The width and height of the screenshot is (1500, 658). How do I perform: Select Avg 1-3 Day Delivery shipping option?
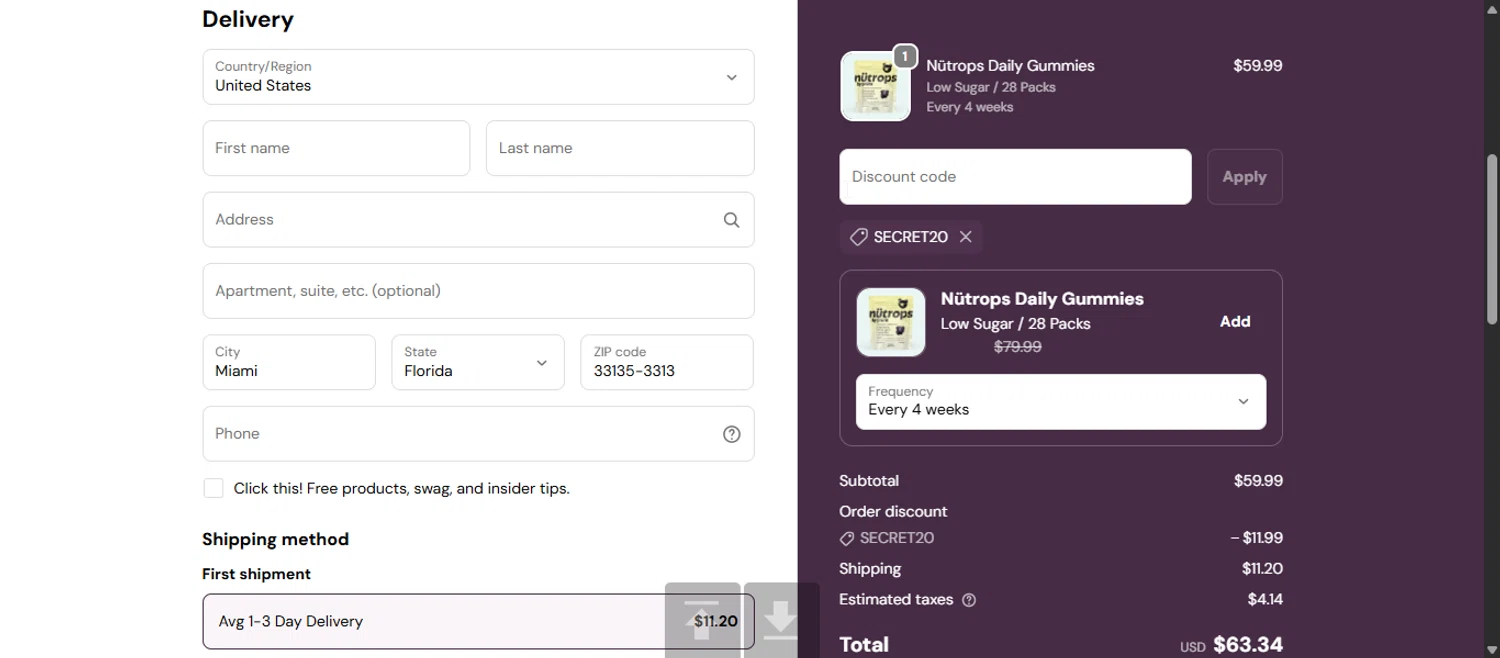point(478,621)
